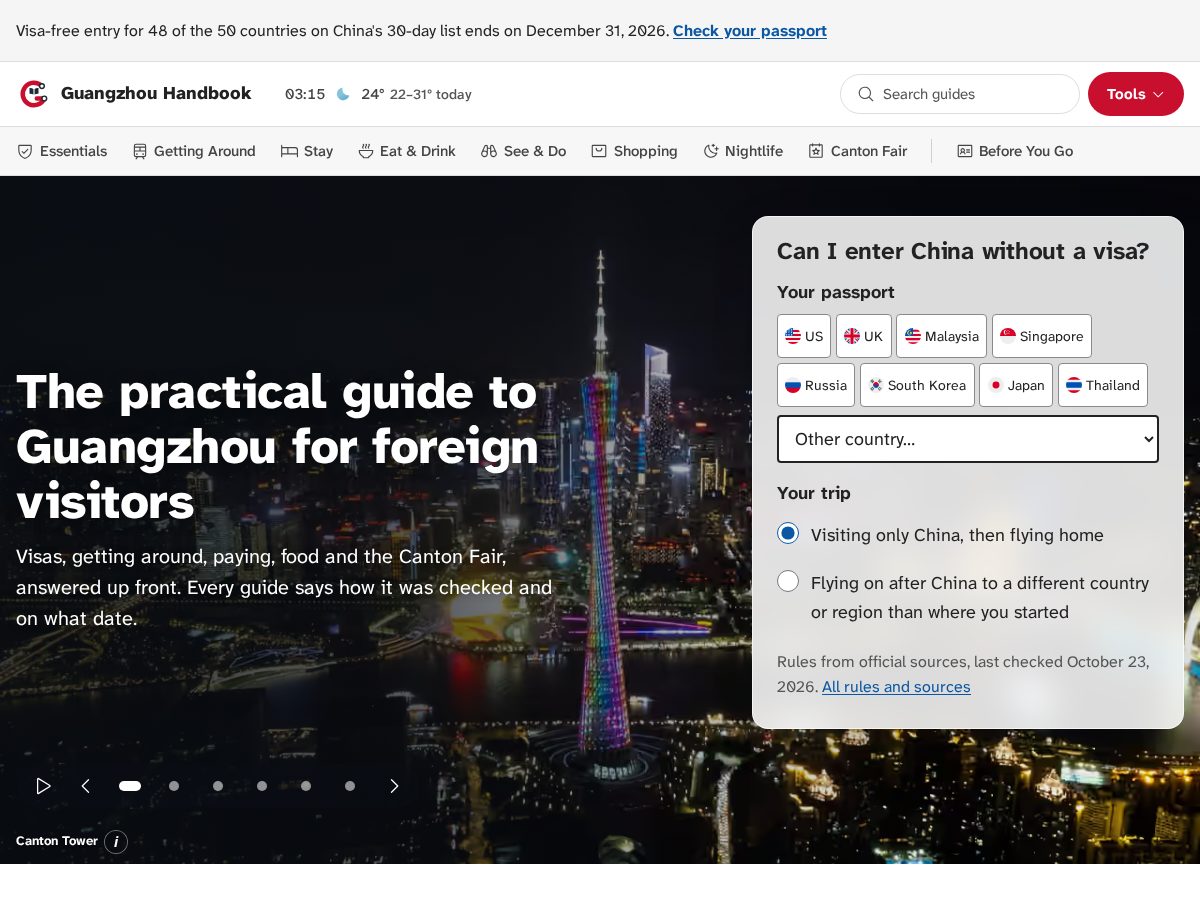Click the Before You Go icon
1200x900 pixels.
coord(965,151)
